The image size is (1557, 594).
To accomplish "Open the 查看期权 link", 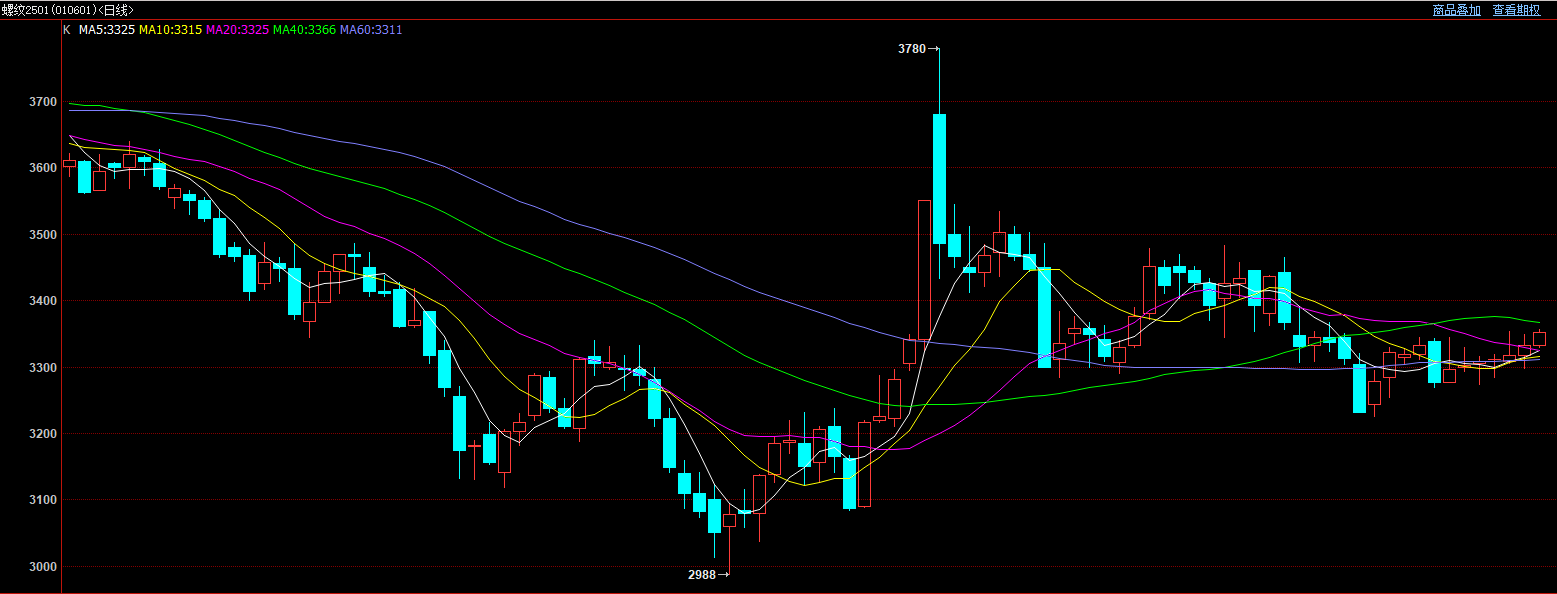I will pyautogui.click(x=1517, y=10).
